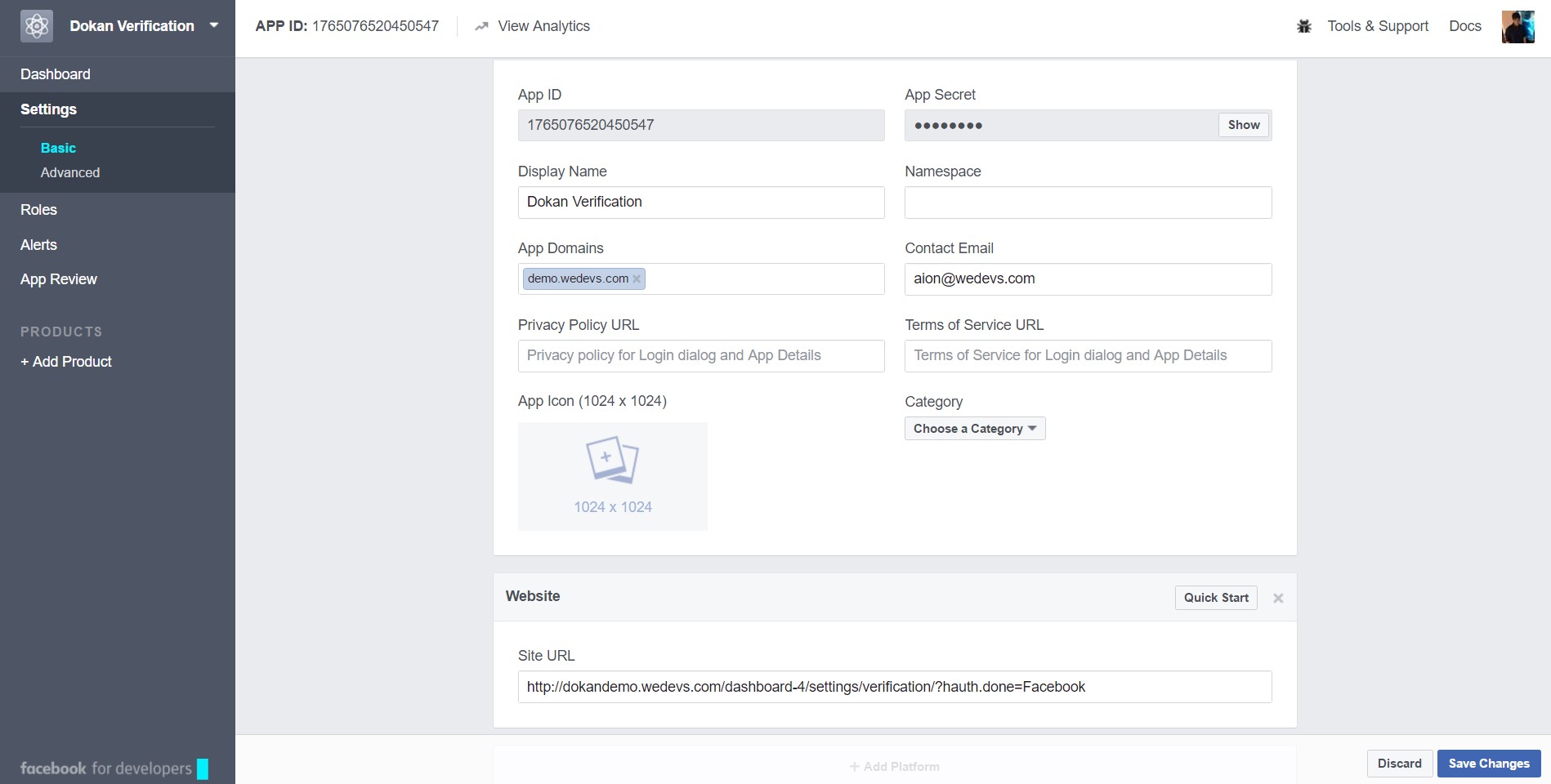Open View Analytics link

[x=543, y=26]
